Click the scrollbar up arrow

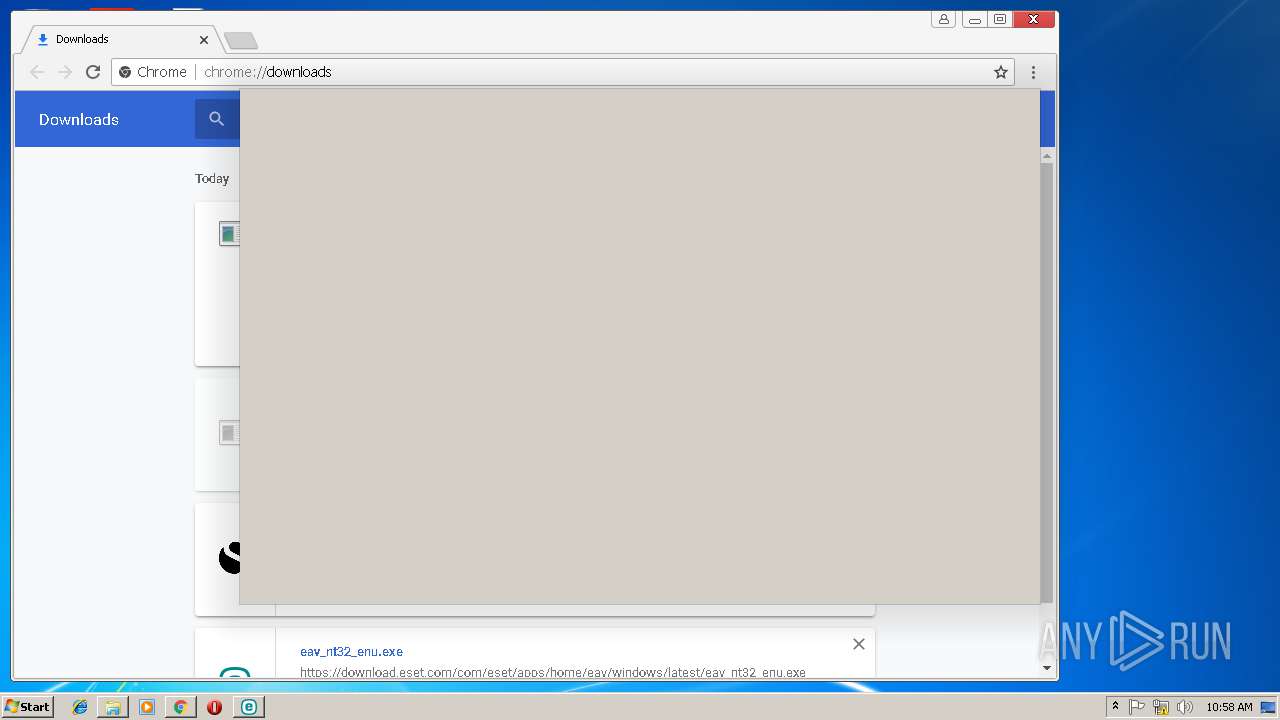[x=1047, y=156]
